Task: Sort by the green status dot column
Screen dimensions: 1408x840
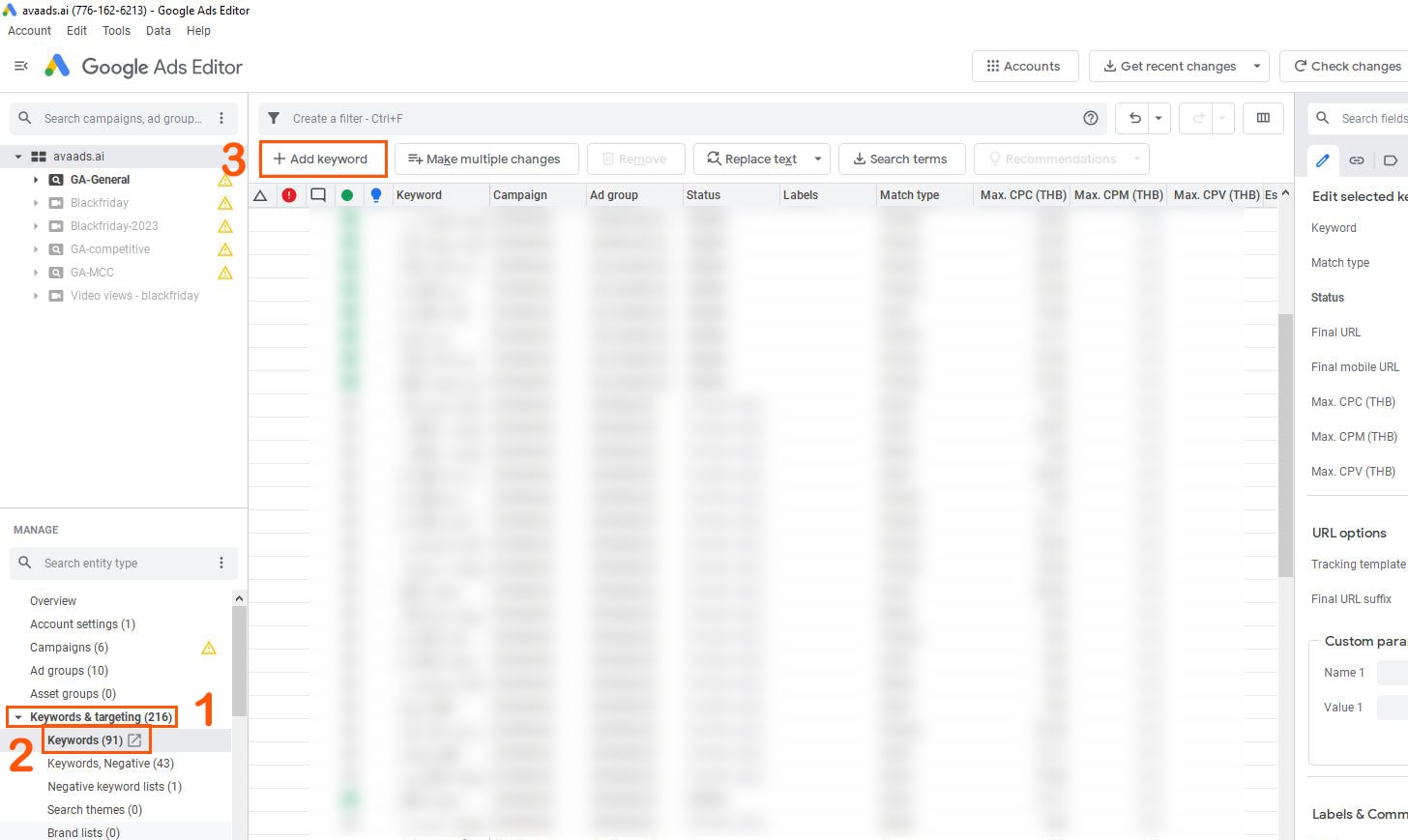Action: (347, 195)
